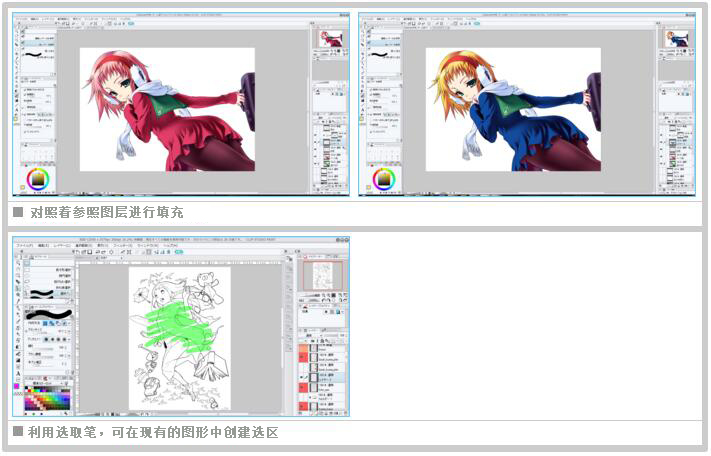The image size is (711, 456).
Task: Open the color set name dropdown in line-art window
Action: click(x=47, y=383)
